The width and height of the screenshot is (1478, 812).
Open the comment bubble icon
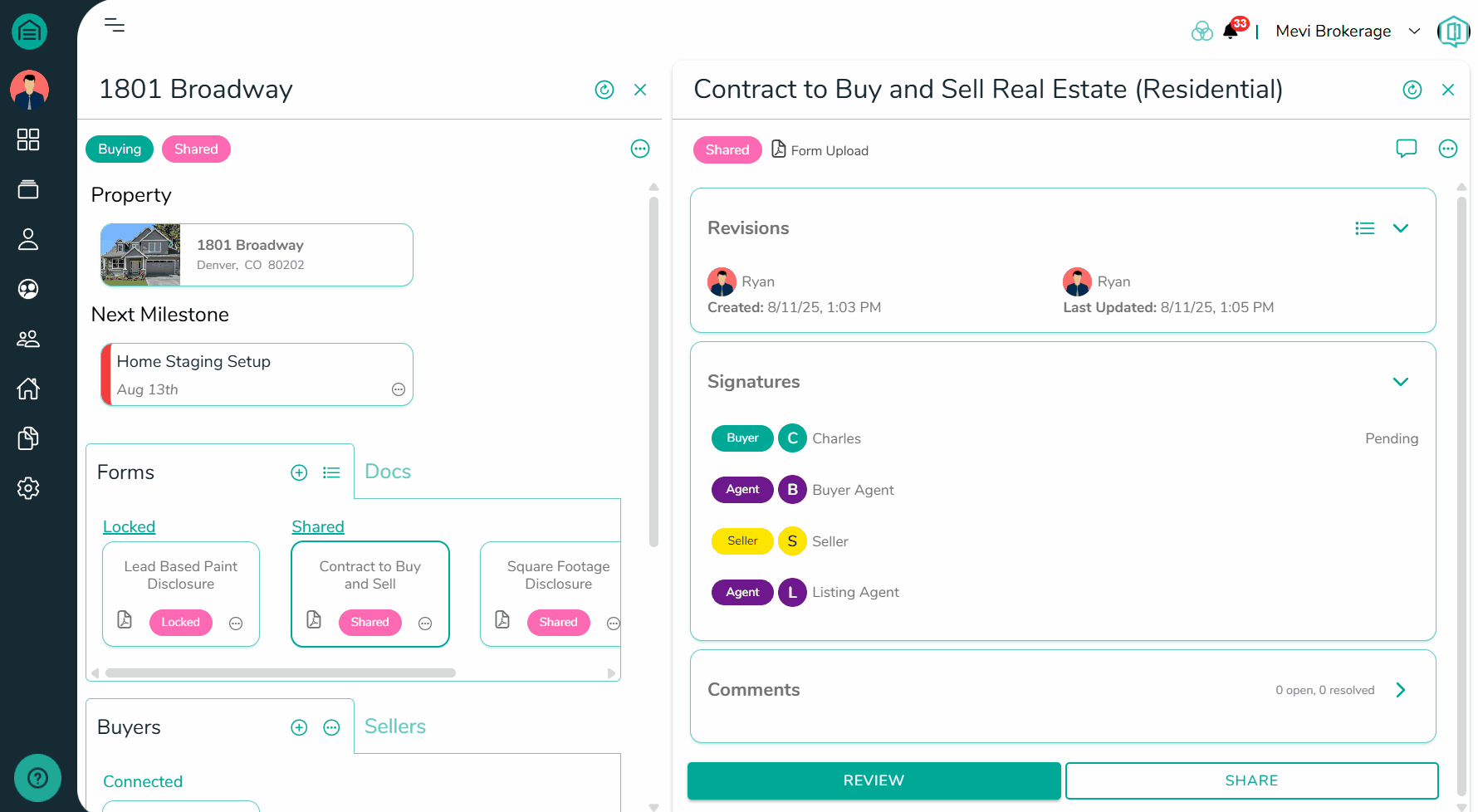coord(1406,149)
